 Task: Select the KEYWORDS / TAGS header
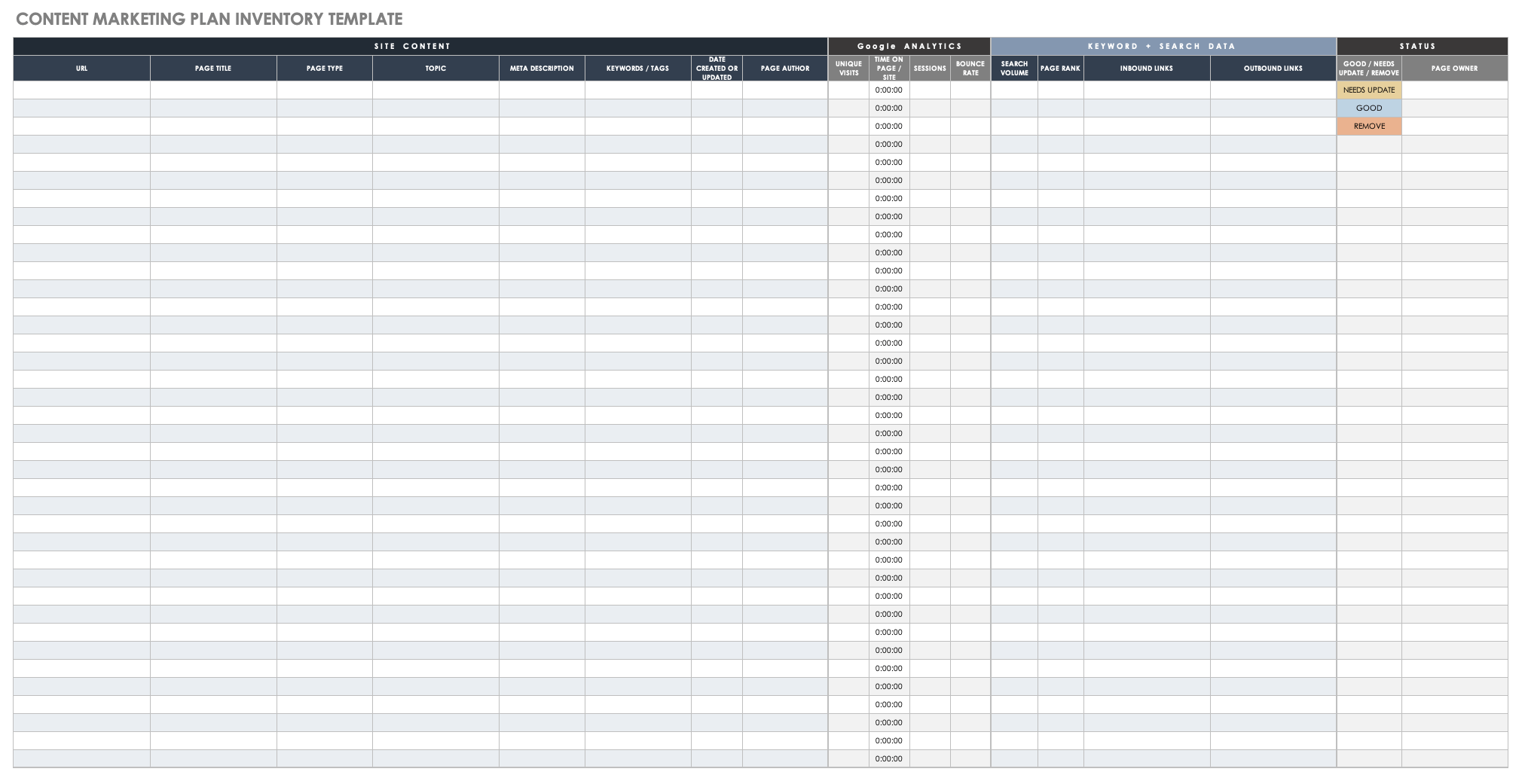coord(637,69)
